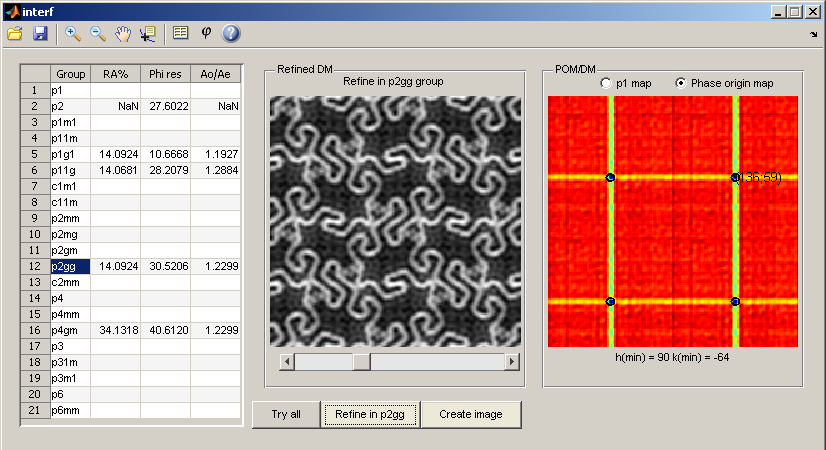The image size is (826, 450).
Task: Select the p2 group cell
Action: (x=70, y=106)
